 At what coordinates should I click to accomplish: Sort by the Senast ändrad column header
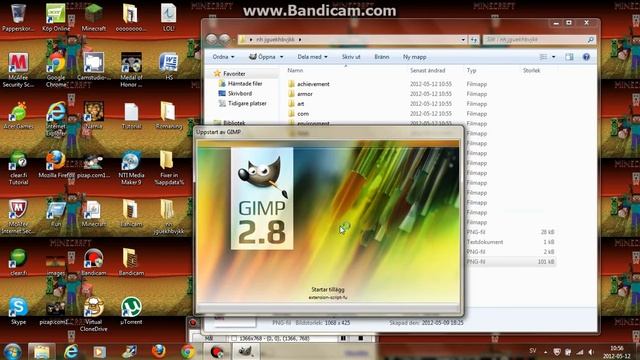[x=427, y=71]
